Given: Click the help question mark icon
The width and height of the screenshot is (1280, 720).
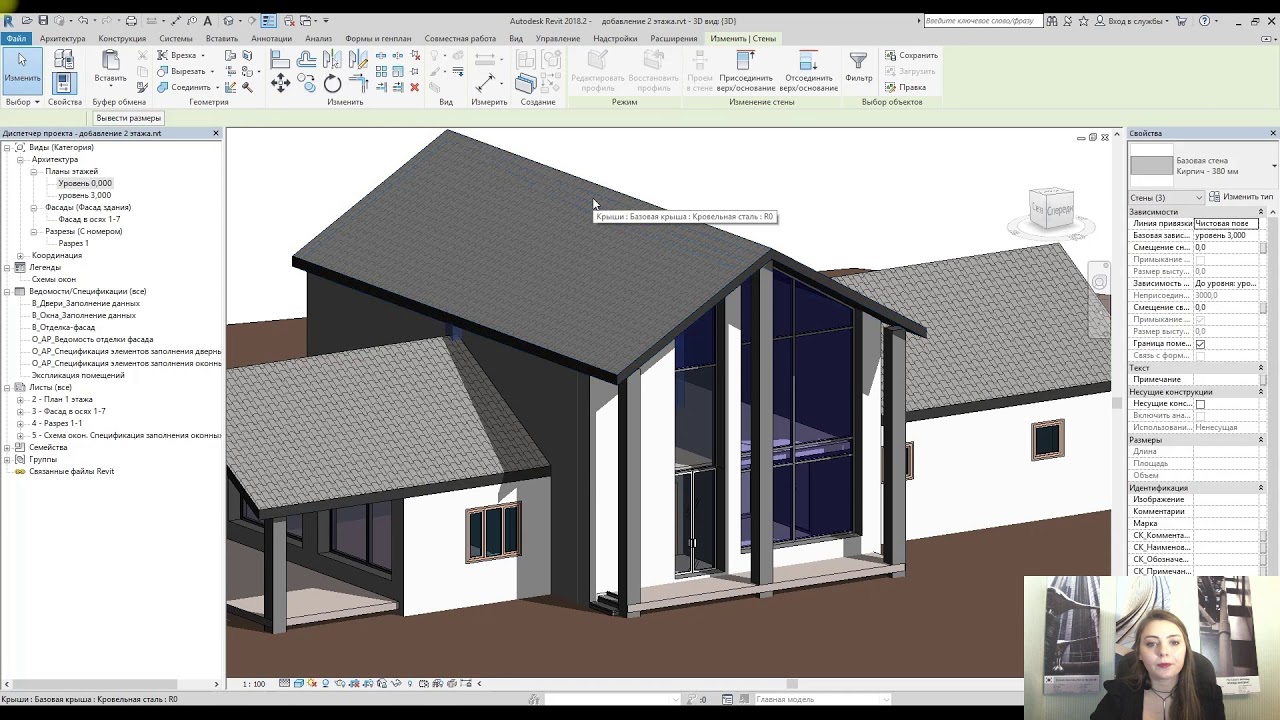Looking at the screenshot, I should [x=1204, y=20].
